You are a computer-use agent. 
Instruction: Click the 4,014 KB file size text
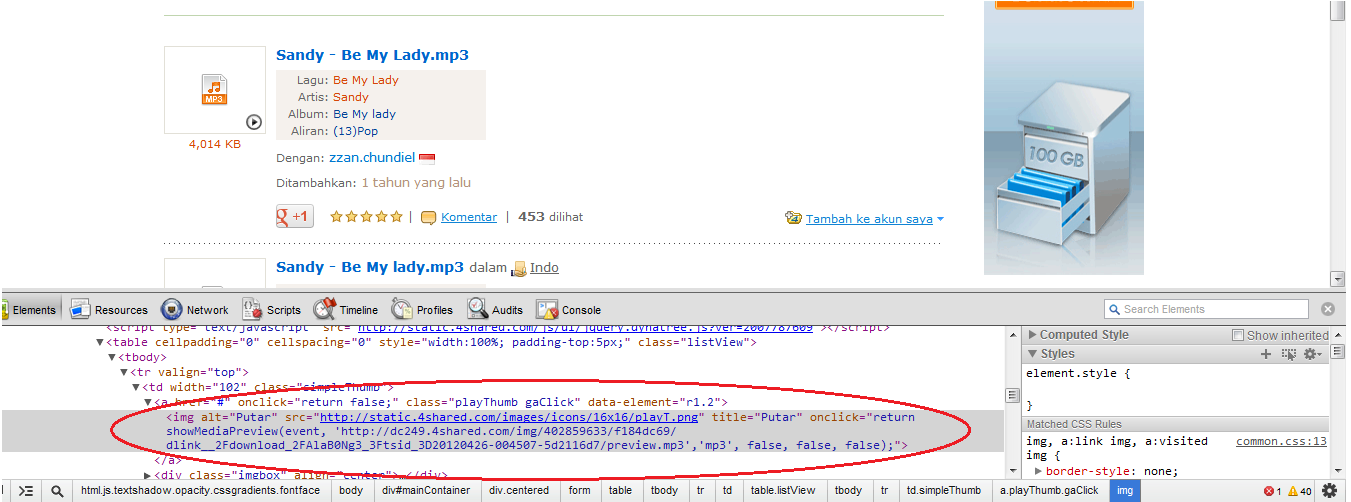tap(215, 144)
